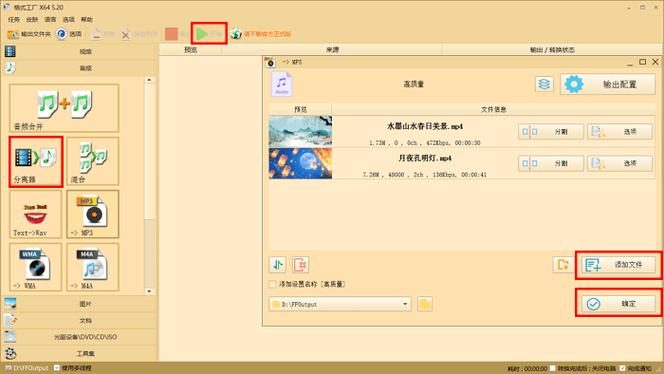This screenshot has height=374, width=664.
Task: Open the 音频合并 audio joiner tool
Action: pyautogui.click(x=64, y=108)
